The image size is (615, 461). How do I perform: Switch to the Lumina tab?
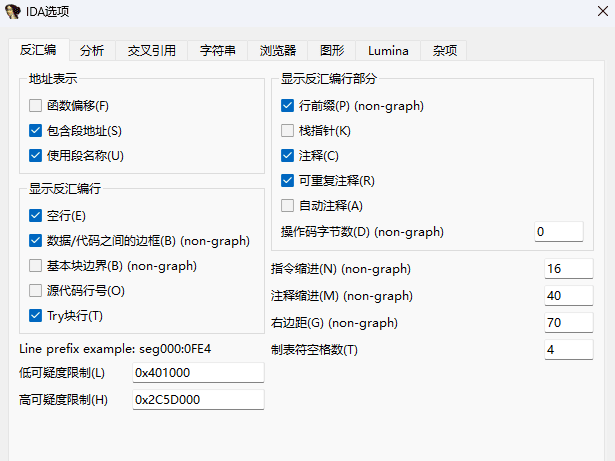387,50
